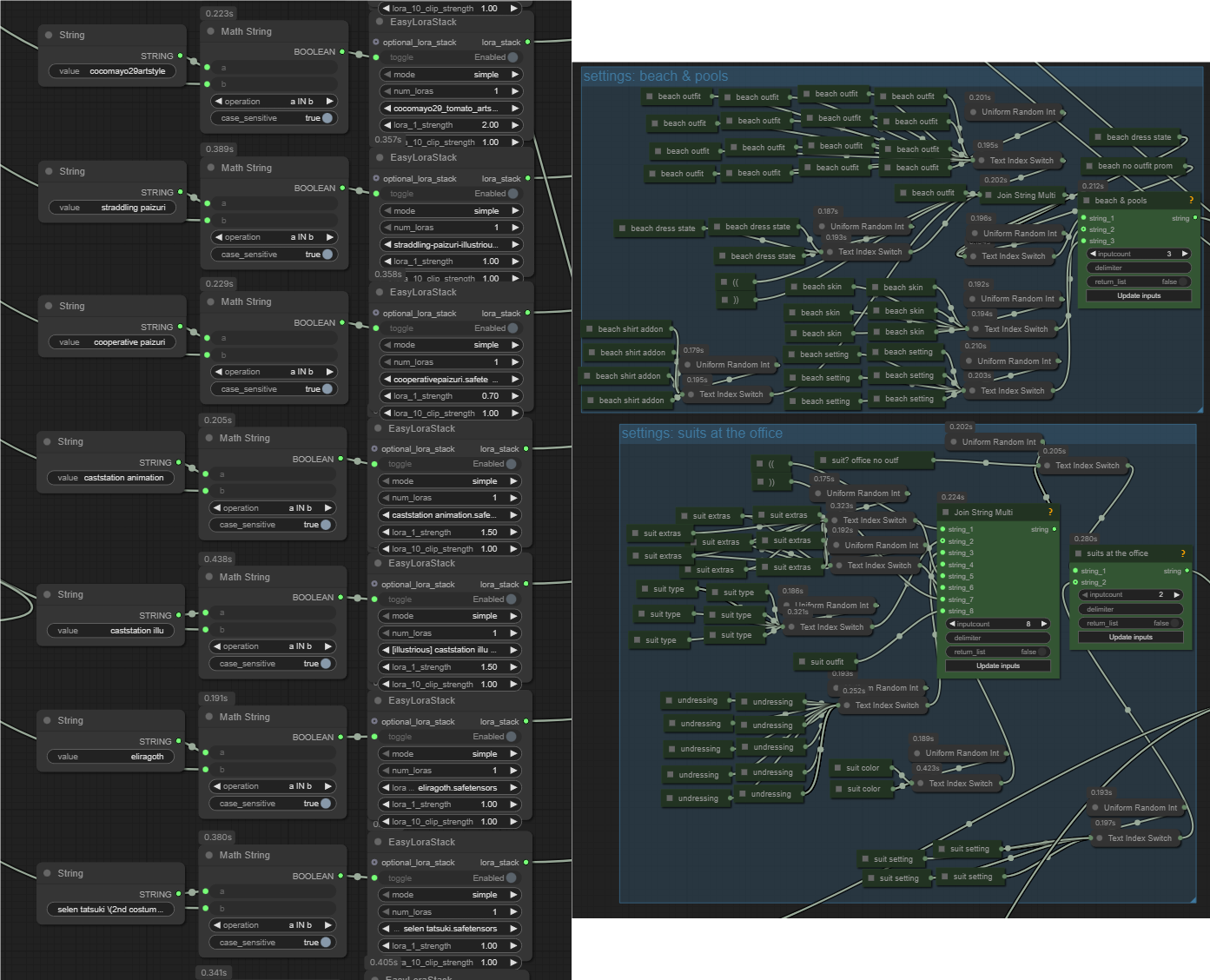1210x980 pixels.
Task: Select the settings: suits at the office group header
Action: 701,434
